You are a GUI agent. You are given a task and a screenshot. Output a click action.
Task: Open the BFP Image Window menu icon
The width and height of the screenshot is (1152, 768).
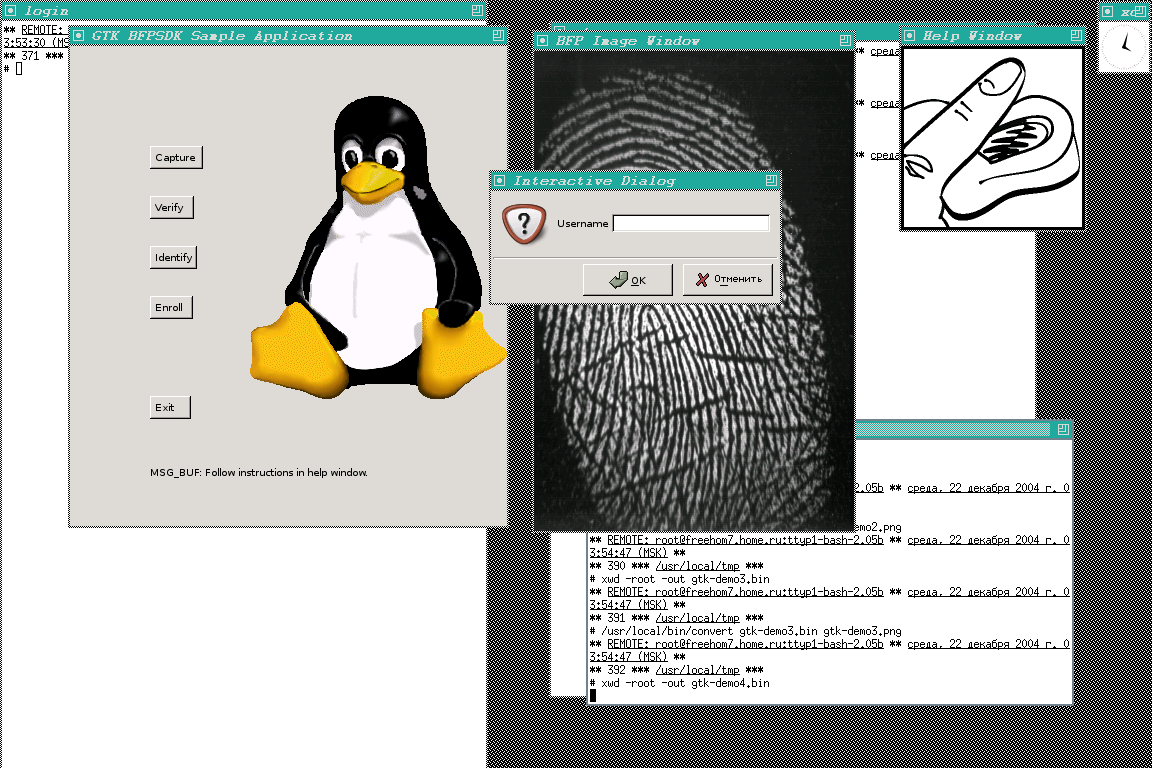pyautogui.click(x=543, y=41)
